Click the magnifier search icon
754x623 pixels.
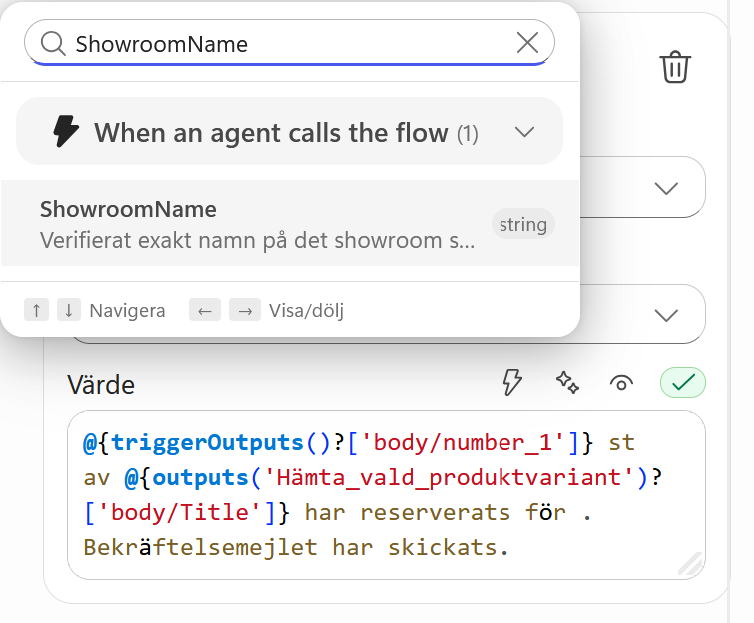coord(53,44)
